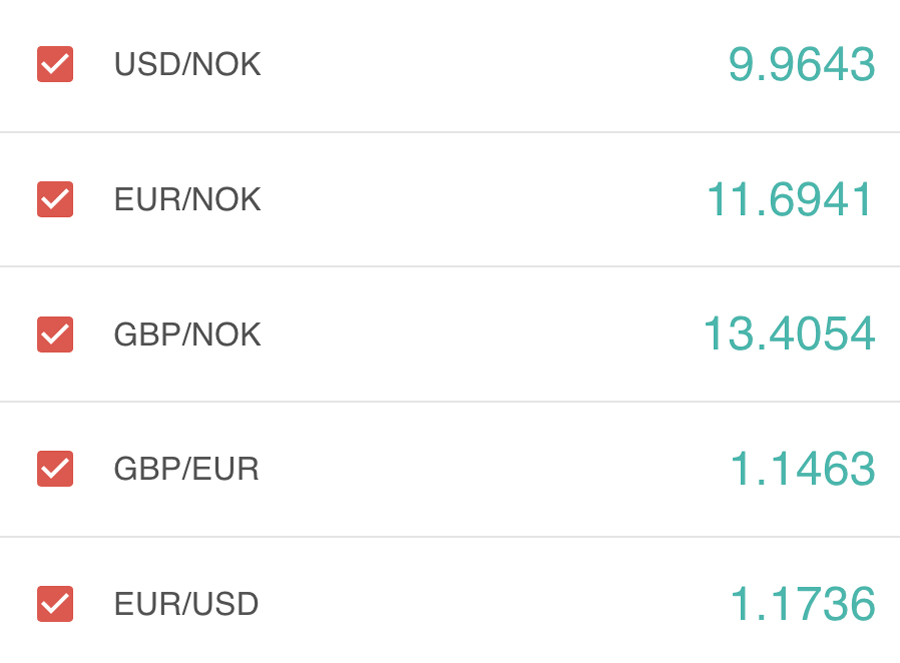Deselect the GBP/NOK currency pair checkbox
This screenshot has width=900, height=663.
pos(55,334)
